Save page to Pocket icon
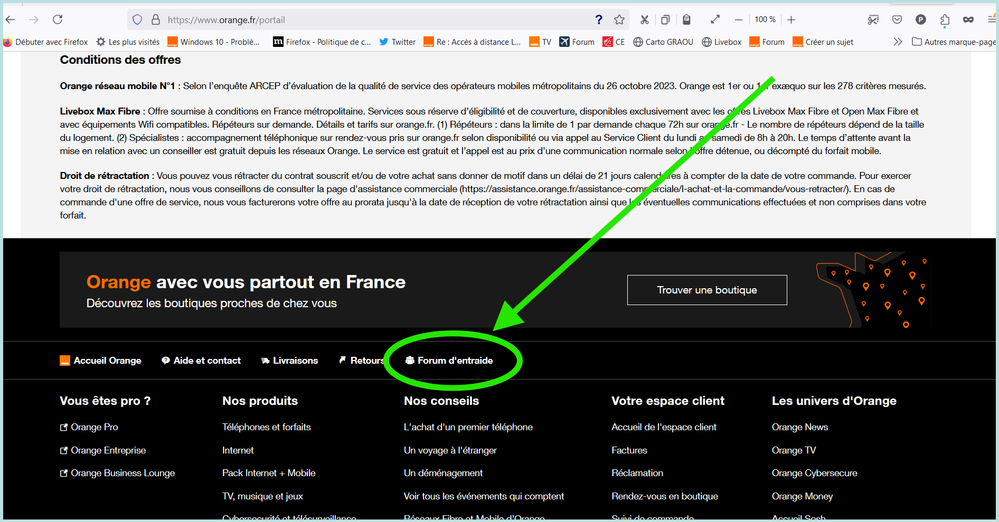Screen dimensions: 999x522 point(897,20)
